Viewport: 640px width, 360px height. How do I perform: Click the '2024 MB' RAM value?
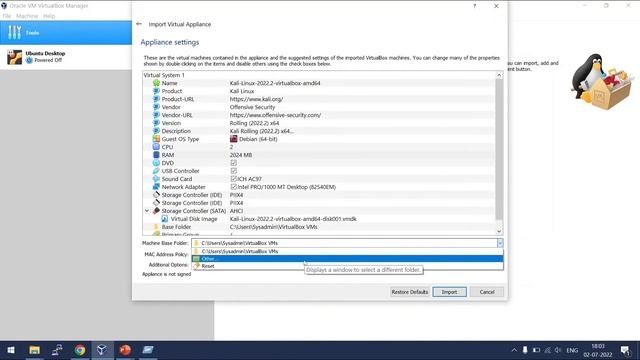click(x=241, y=155)
